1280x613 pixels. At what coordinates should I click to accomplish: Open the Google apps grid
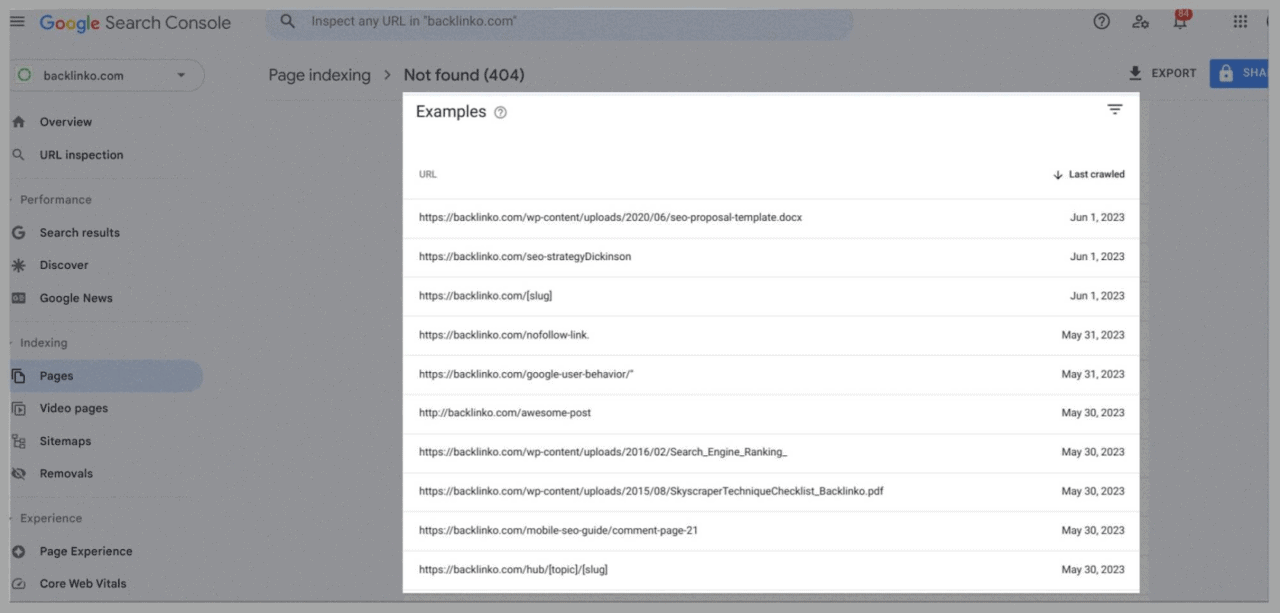1240,22
